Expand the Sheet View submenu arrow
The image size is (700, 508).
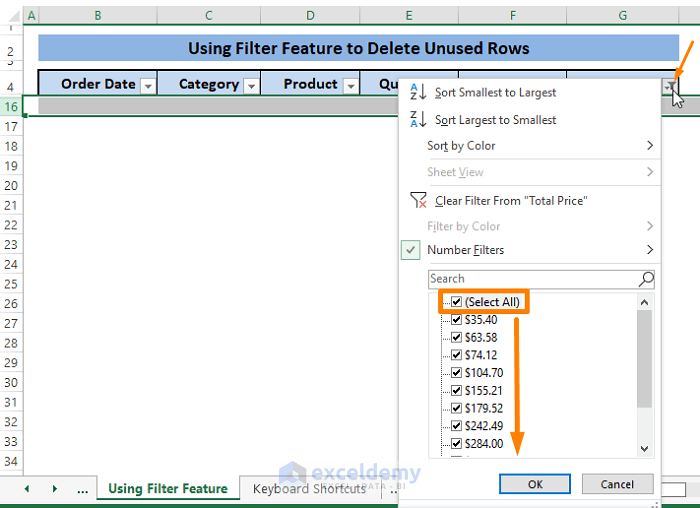pyautogui.click(x=650, y=172)
